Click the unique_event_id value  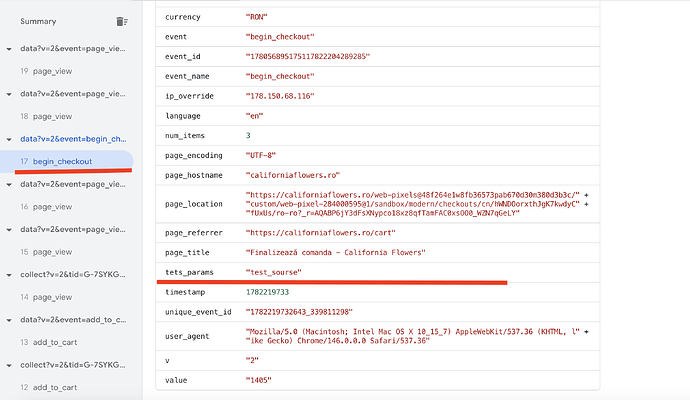click(299, 312)
